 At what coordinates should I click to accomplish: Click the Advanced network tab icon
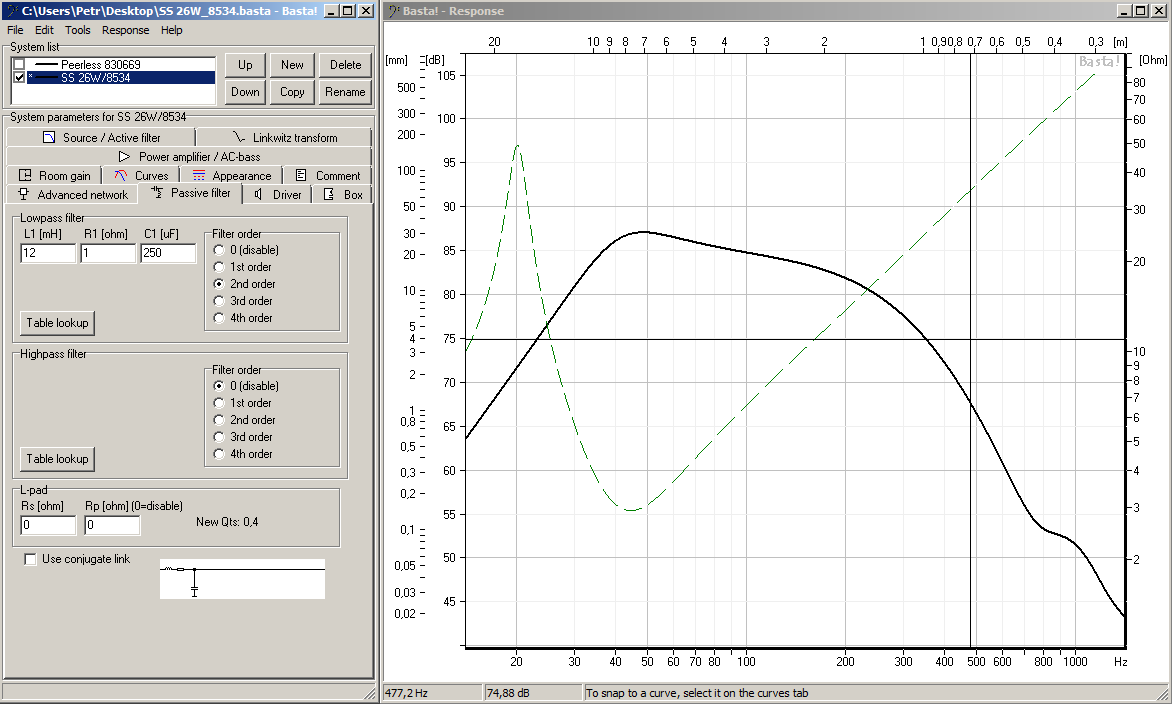[24, 194]
